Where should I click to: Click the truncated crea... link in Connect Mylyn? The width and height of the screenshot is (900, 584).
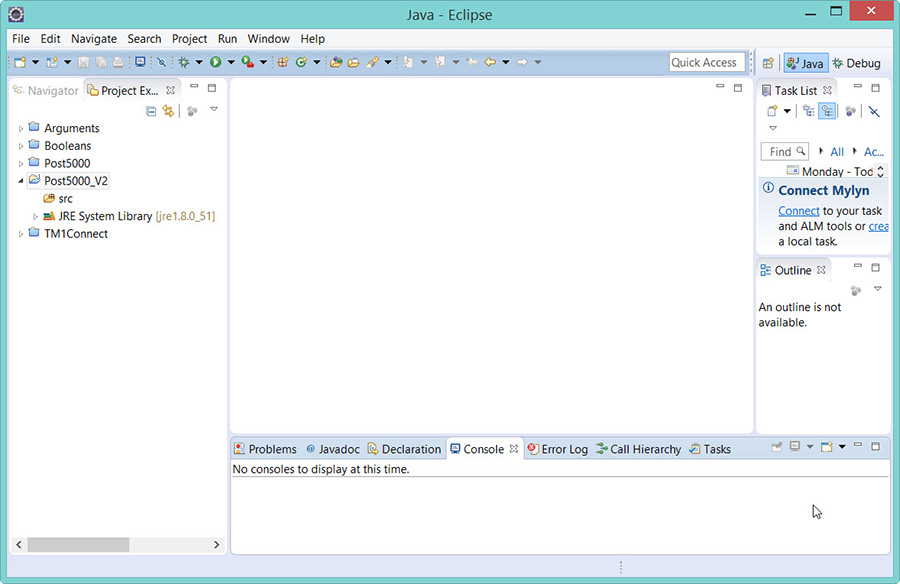point(878,226)
